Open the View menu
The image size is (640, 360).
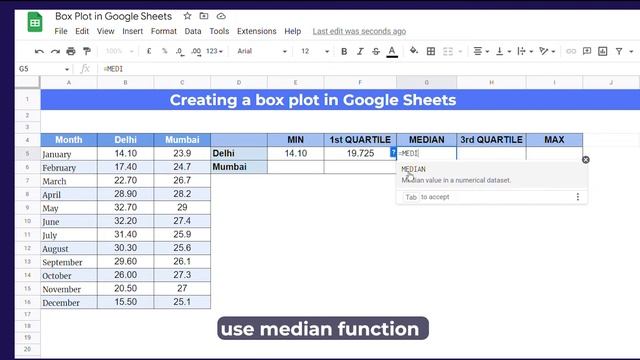(x=106, y=31)
